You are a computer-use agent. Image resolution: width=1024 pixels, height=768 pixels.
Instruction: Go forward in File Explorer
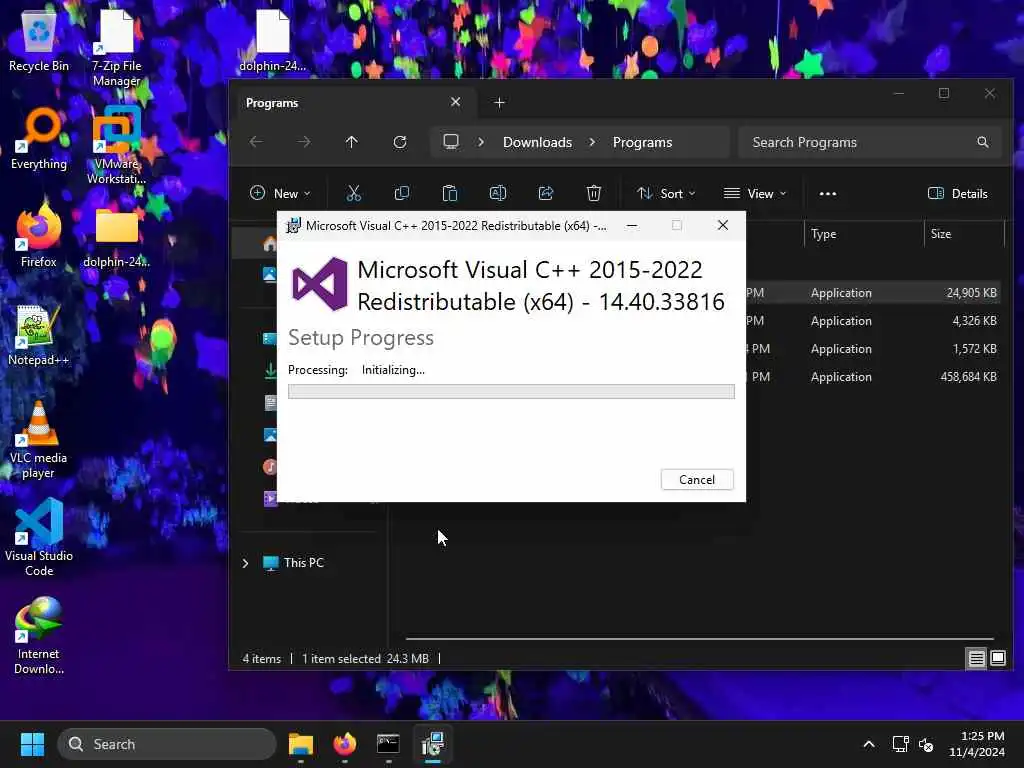(x=304, y=142)
